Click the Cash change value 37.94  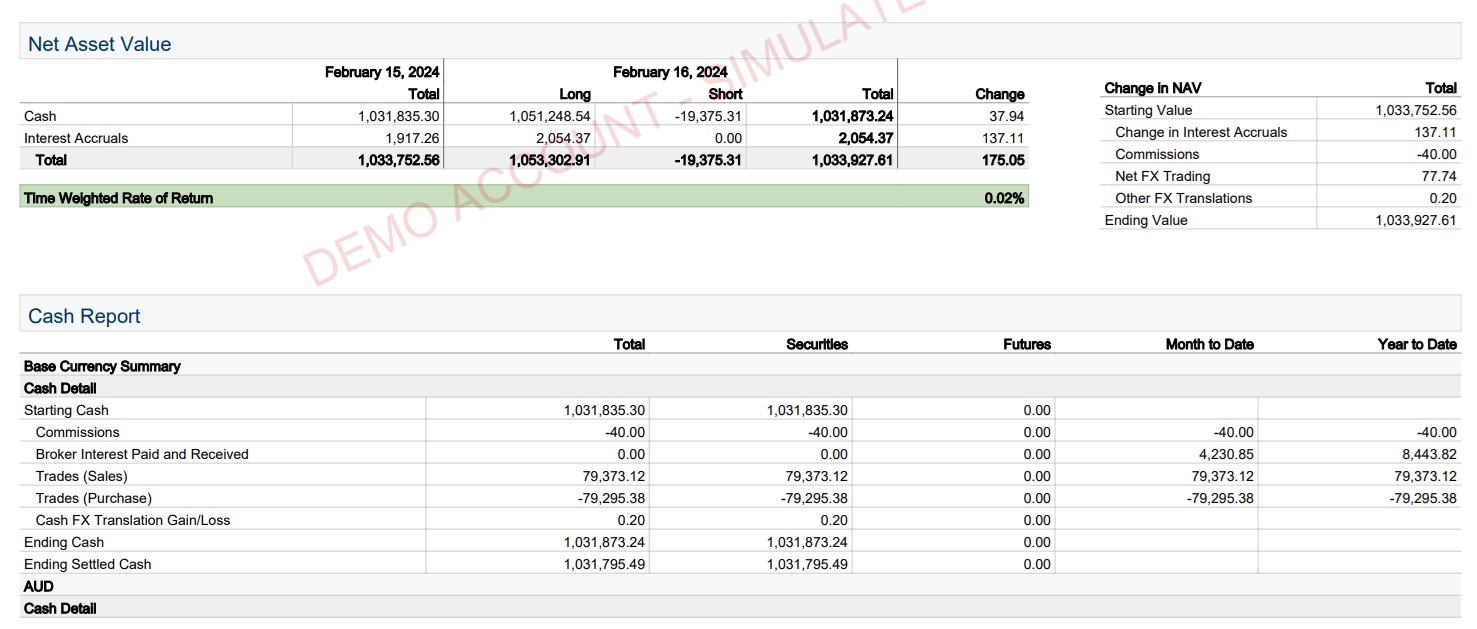click(x=1006, y=116)
